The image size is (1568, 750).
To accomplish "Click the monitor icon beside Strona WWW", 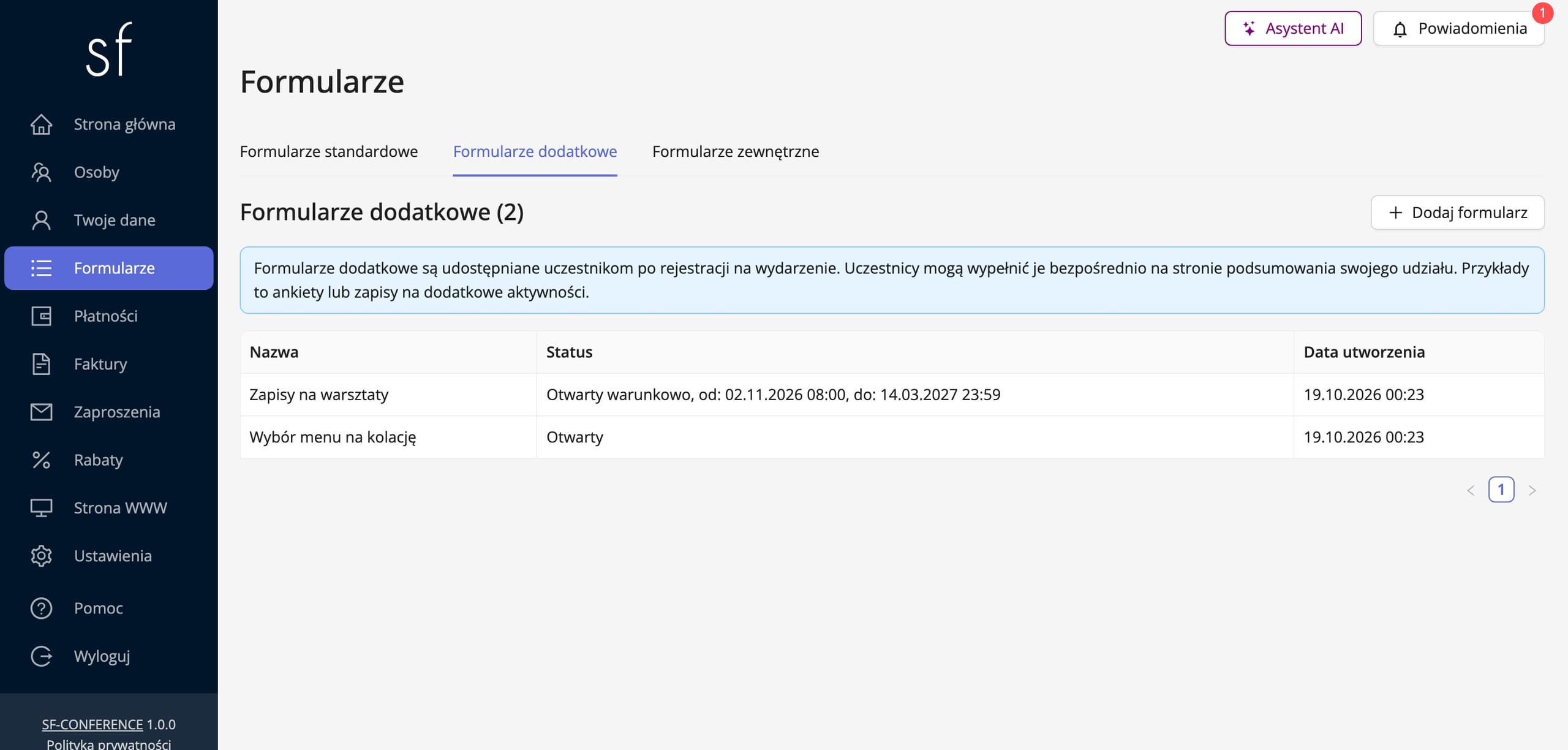I will [x=41, y=508].
